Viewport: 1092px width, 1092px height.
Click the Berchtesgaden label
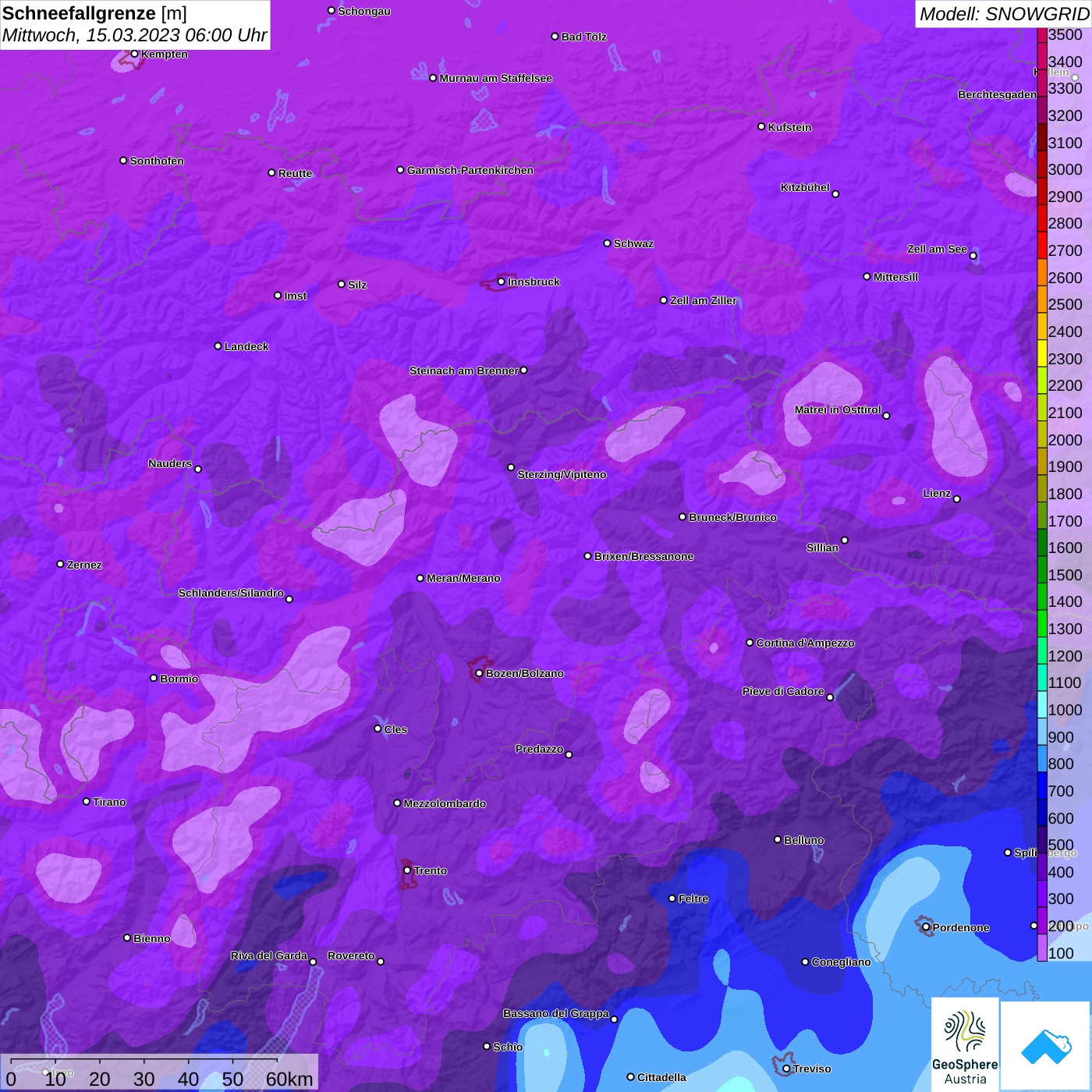click(998, 94)
